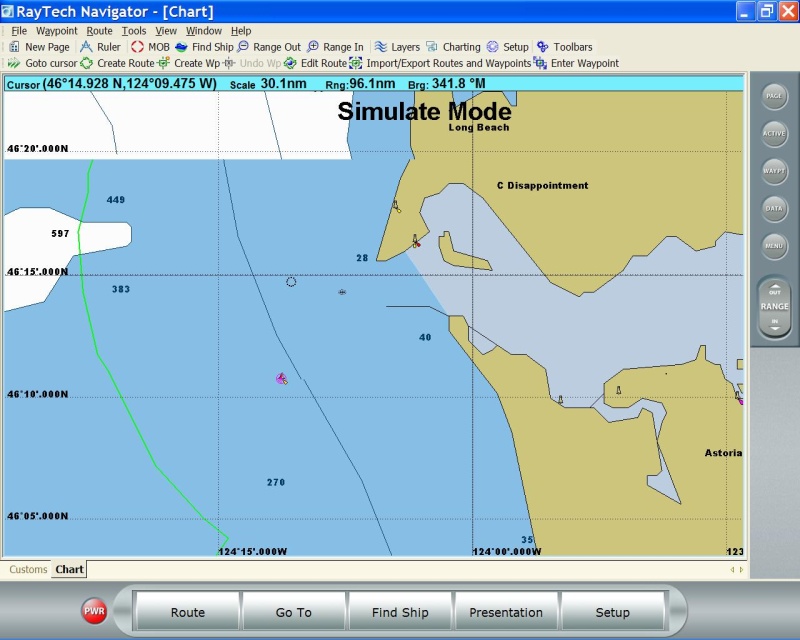Click the Presentation softkey button
Screen dimensions: 800x640
pyautogui.click(x=506, y=612)
